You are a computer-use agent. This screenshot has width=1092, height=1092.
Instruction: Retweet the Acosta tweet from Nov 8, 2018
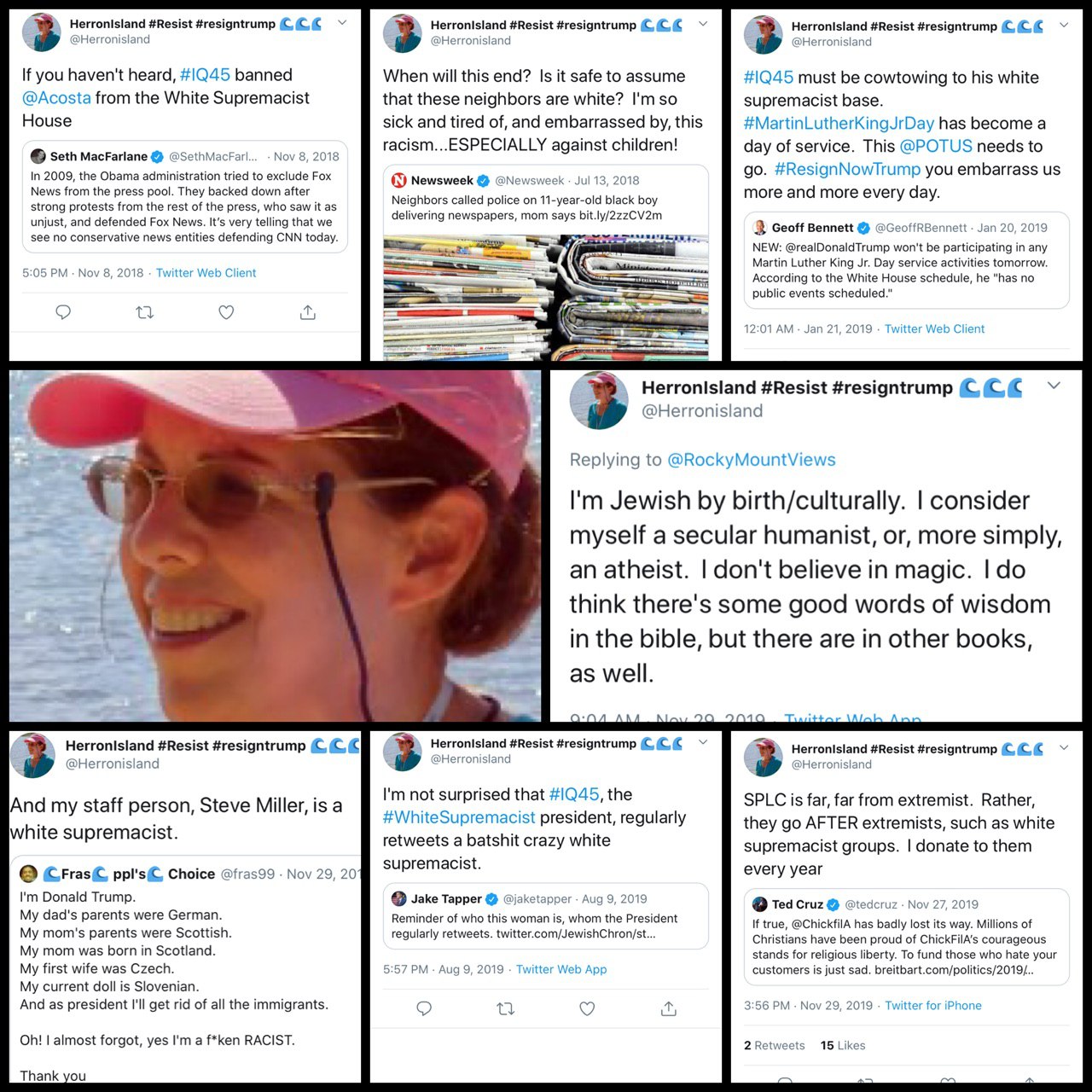145,312
